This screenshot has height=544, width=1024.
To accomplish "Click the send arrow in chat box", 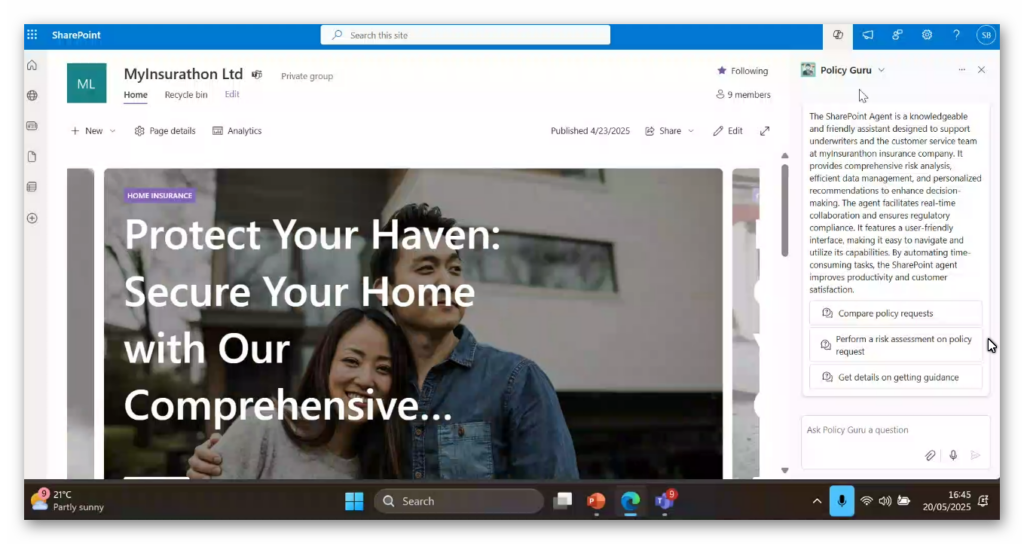I will pyautogui.click(x=976, y=455).
